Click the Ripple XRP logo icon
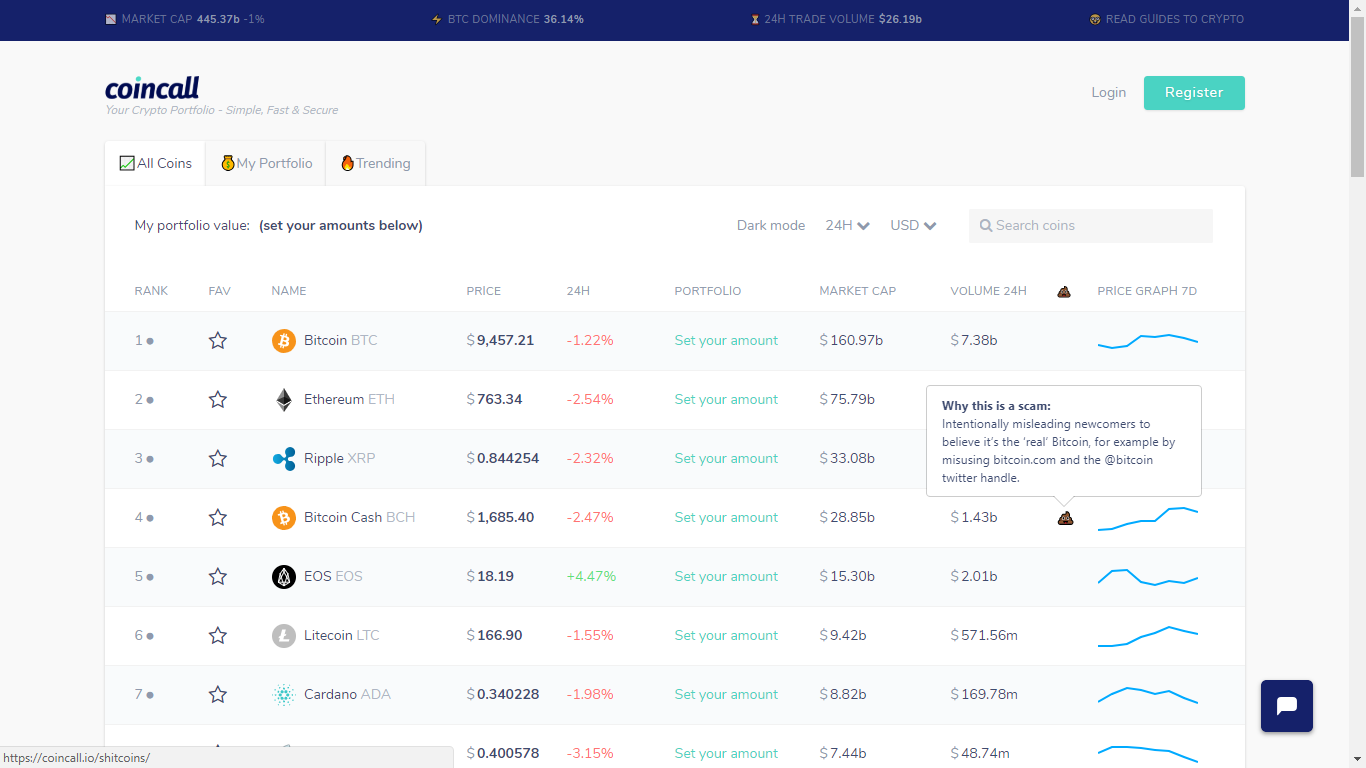Screen dimensions: 1366x768 point(284,459)
